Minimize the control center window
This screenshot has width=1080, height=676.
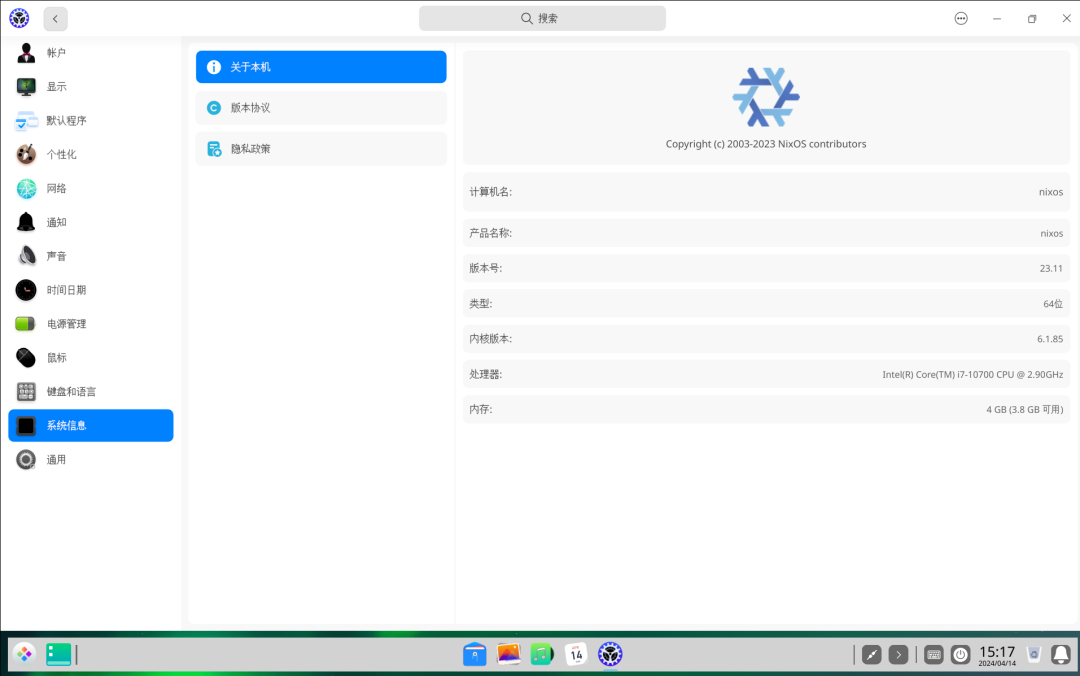(x=997, y=19)
